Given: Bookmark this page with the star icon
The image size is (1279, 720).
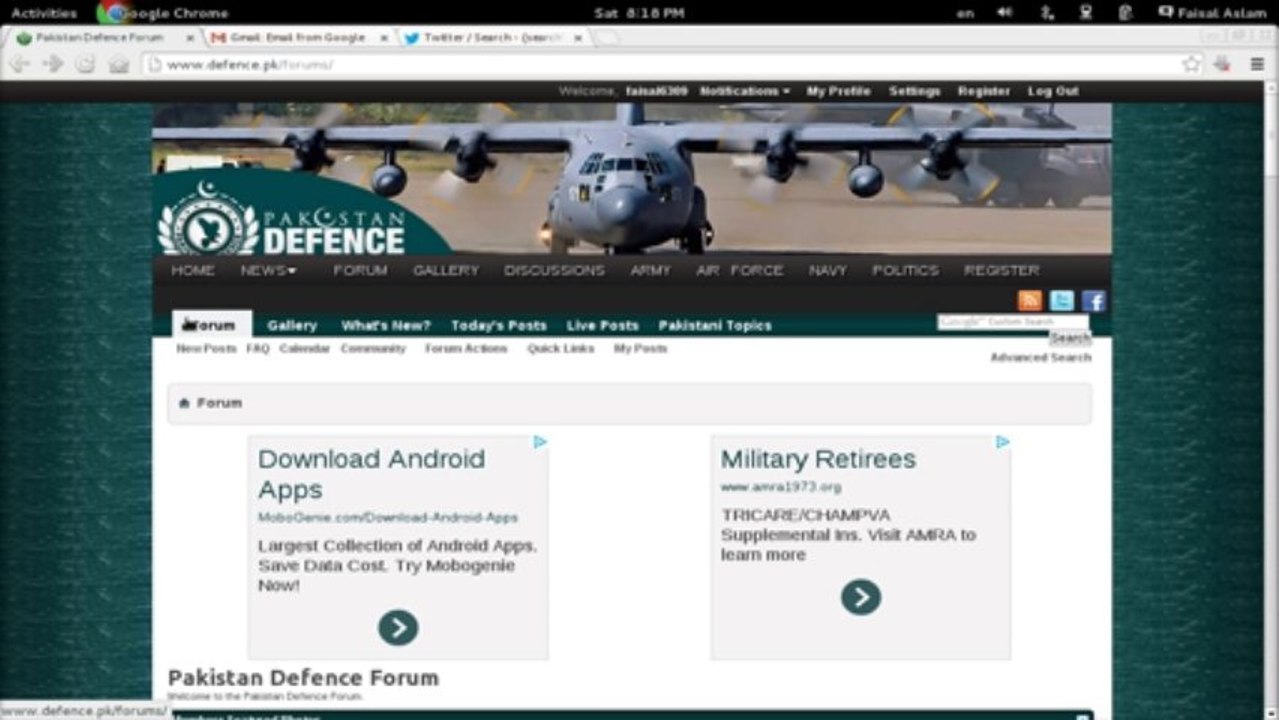Looking at the screenshot, I should (1191, 64).
